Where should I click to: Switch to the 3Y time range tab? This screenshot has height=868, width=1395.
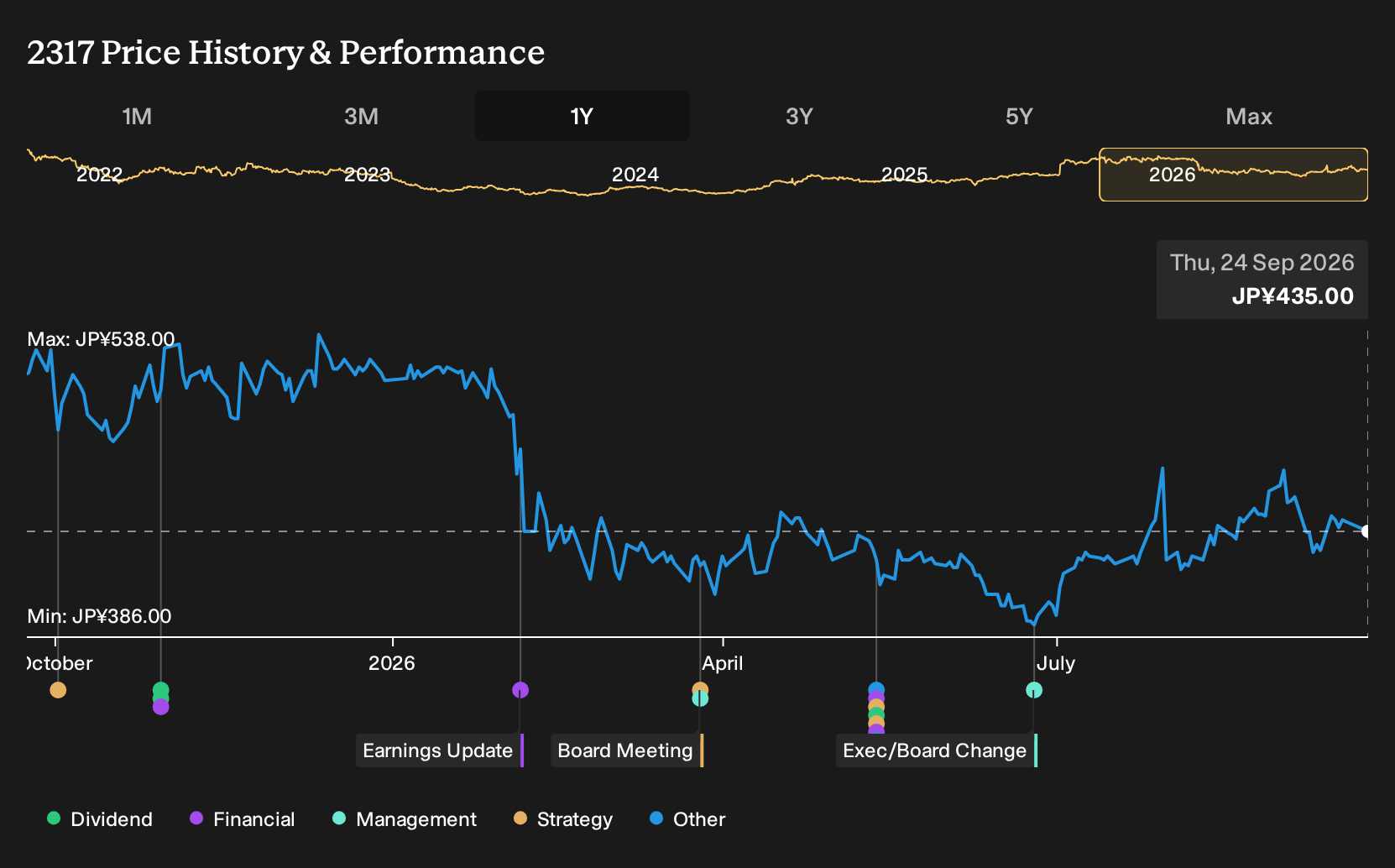799,117
